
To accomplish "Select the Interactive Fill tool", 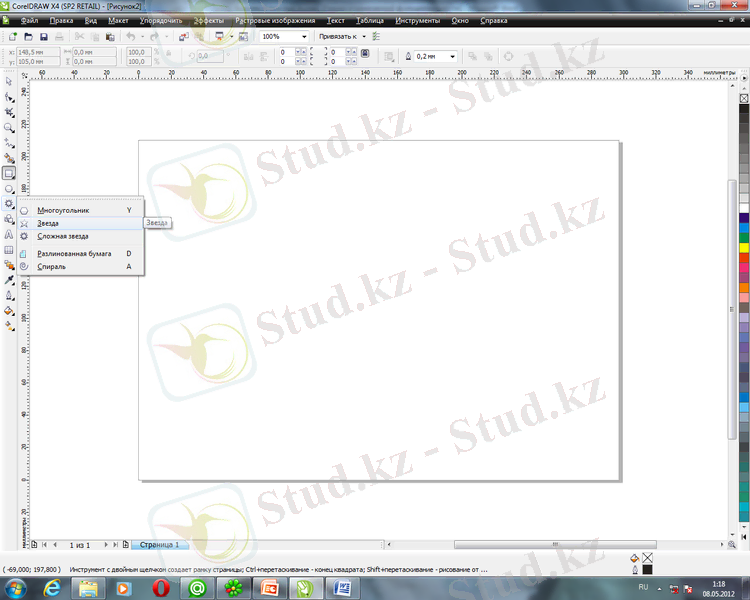I will (9, 326).
